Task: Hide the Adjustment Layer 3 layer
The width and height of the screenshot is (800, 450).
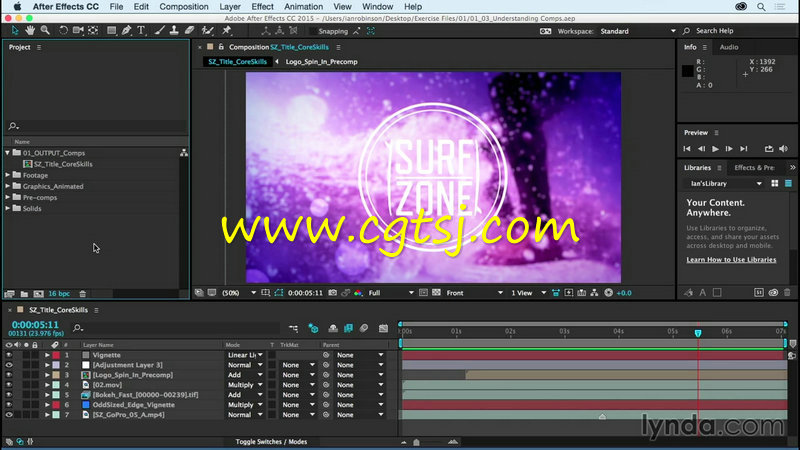Action: click(x=9, y=365)
